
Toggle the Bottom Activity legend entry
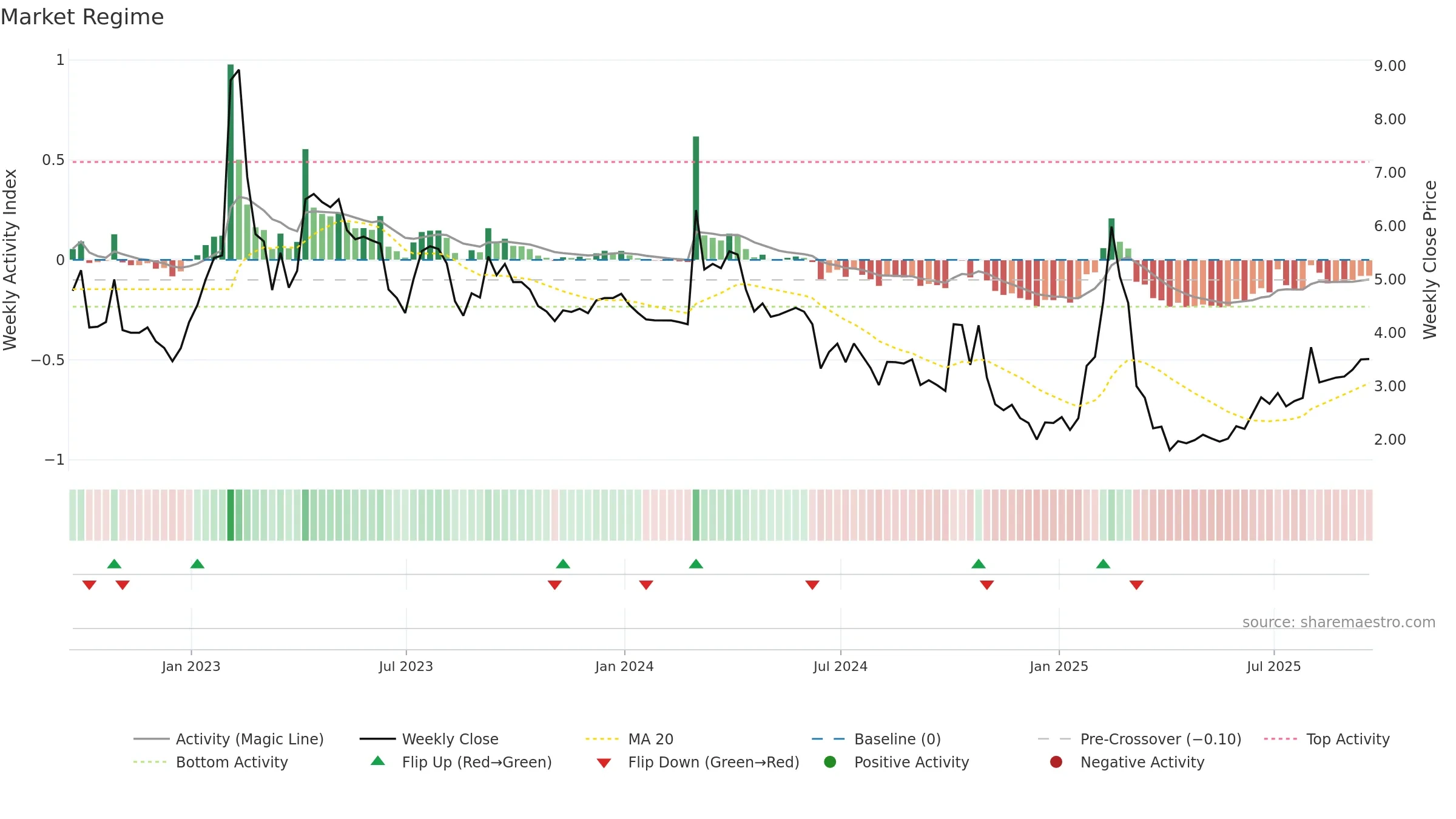coord(211,762)
